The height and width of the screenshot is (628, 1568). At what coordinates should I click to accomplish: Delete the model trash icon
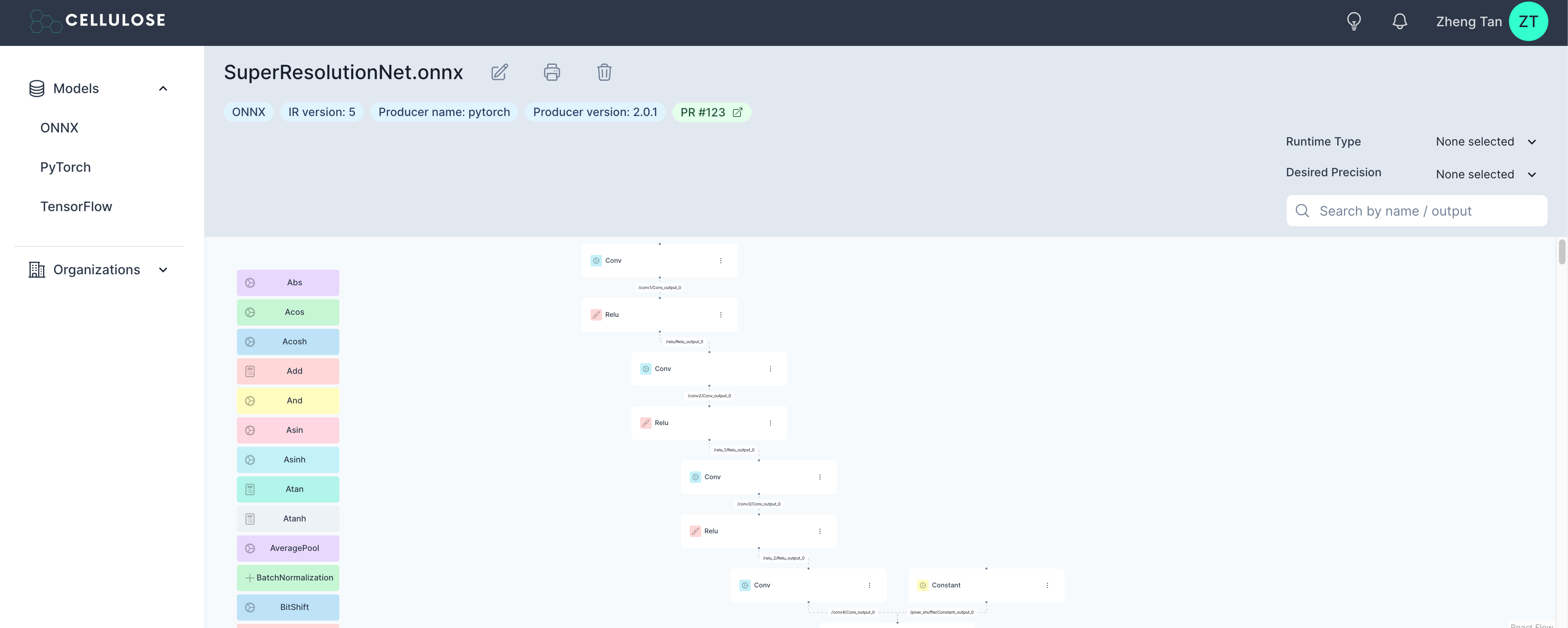pos(604,73)
